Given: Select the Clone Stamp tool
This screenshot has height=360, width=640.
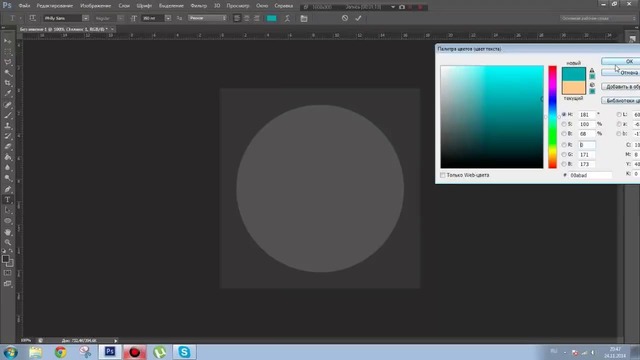Looking at the screenshot, I should [8, 126].
